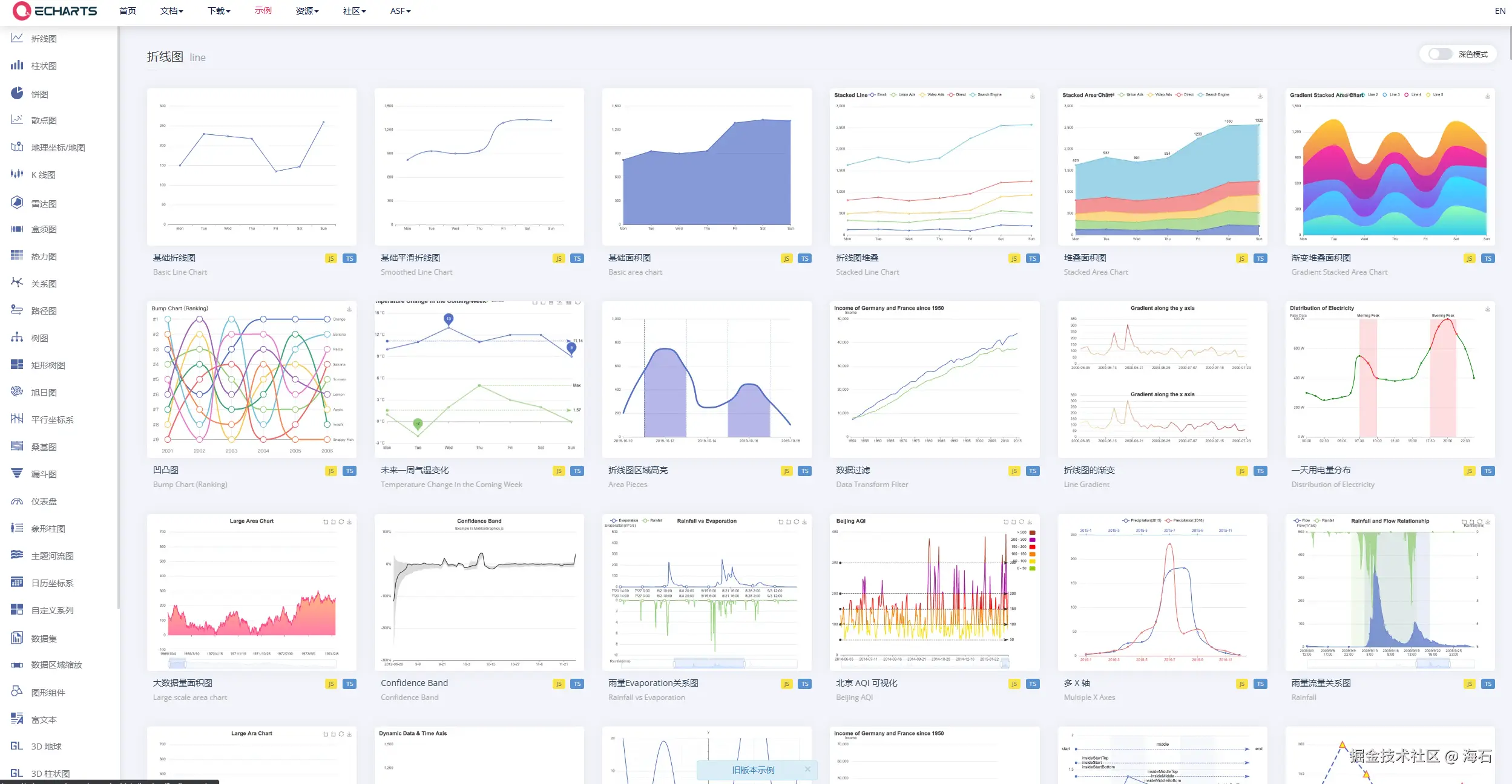Open the 社区 dropdown menu
Image resolution: width=1512 pixels, height=784 pixels.
[354, 11]
